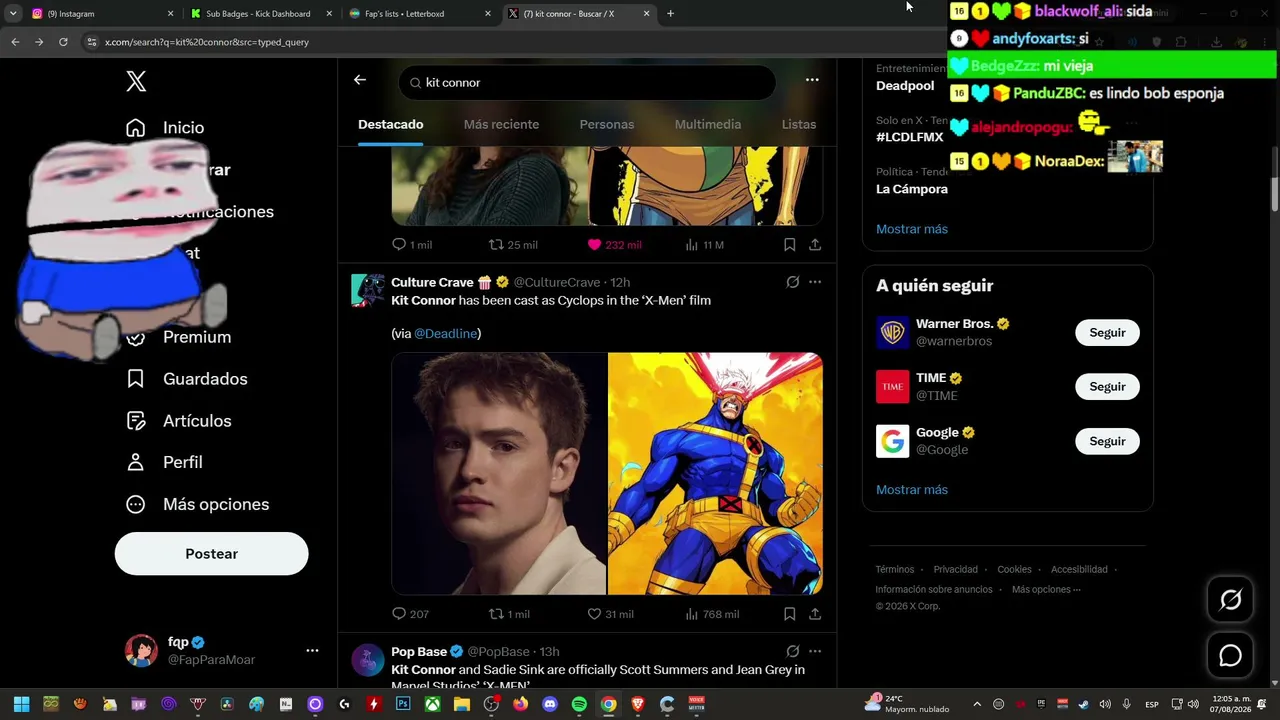The height and width of the screenshot is (720, 1280).
Task: Click Mostrar más under the trends list
Action: click(x=912, y=229)
